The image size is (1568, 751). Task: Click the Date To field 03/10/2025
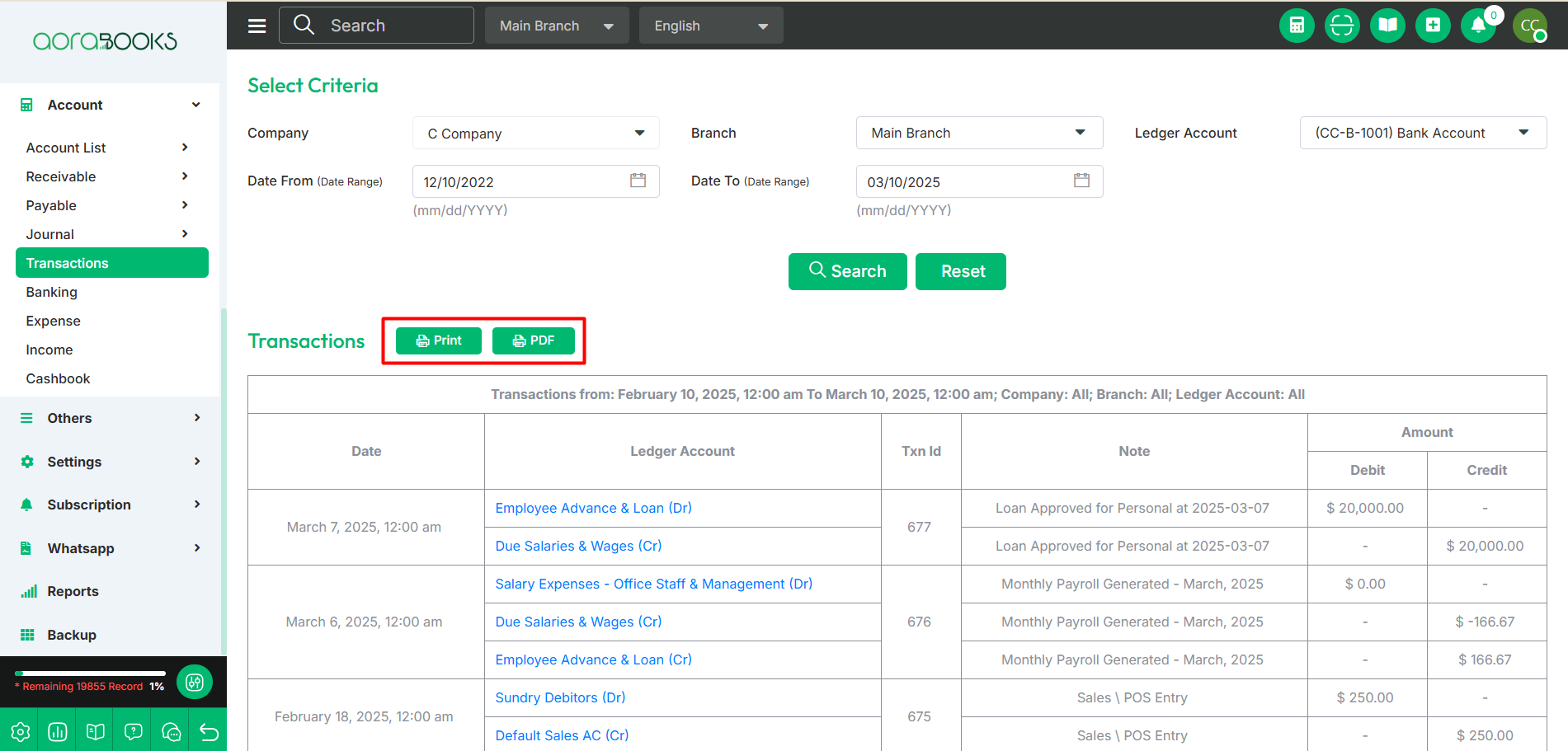tap(980, 181)
